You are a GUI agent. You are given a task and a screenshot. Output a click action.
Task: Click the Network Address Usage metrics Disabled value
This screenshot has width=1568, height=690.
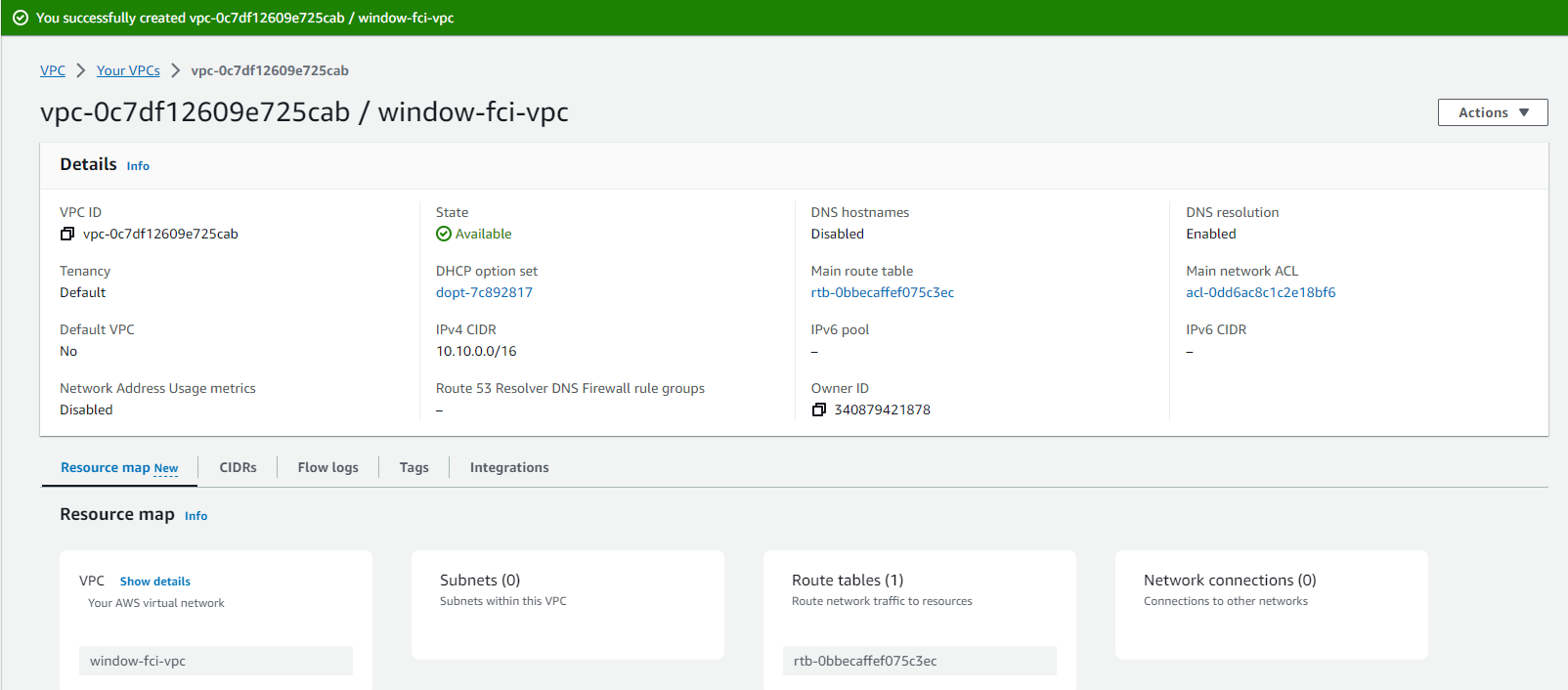click(86, 410)
